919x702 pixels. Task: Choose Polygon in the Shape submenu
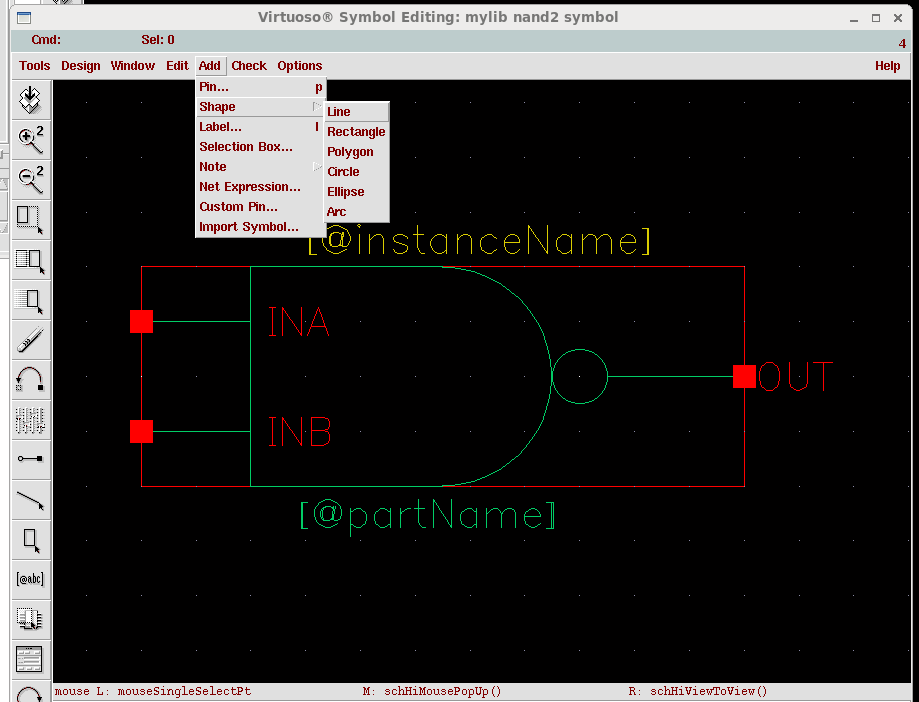tap(349, 151)
